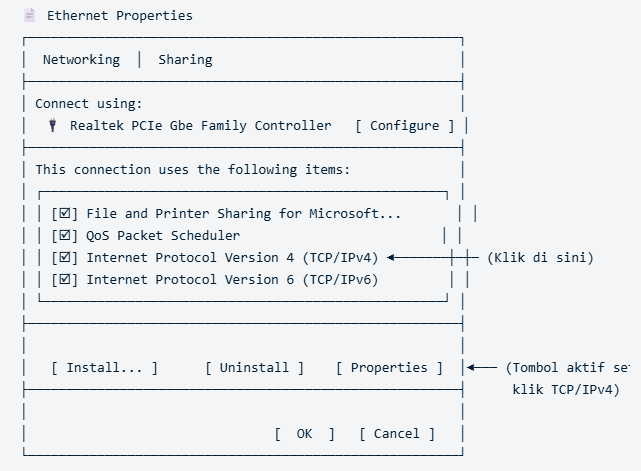Select the QoS Packet Scheduler list item
The image size is (641, 471).
163,236
